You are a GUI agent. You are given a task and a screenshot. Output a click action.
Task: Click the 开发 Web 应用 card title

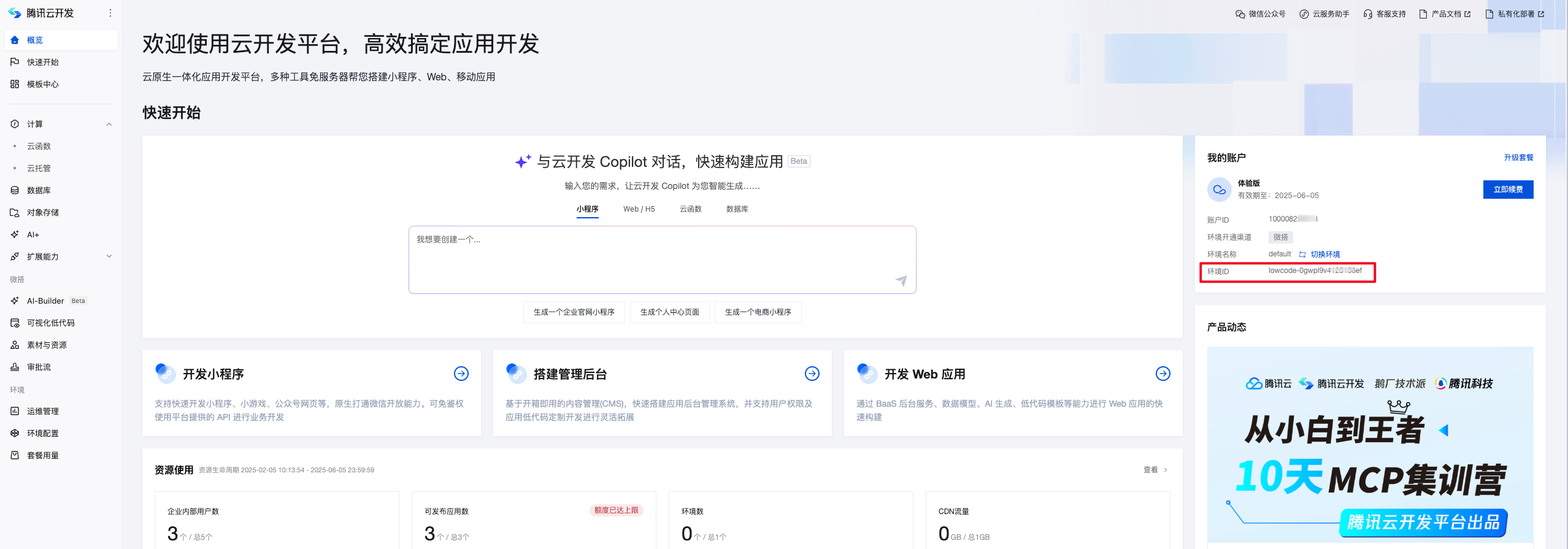click(x=925, y=374)
